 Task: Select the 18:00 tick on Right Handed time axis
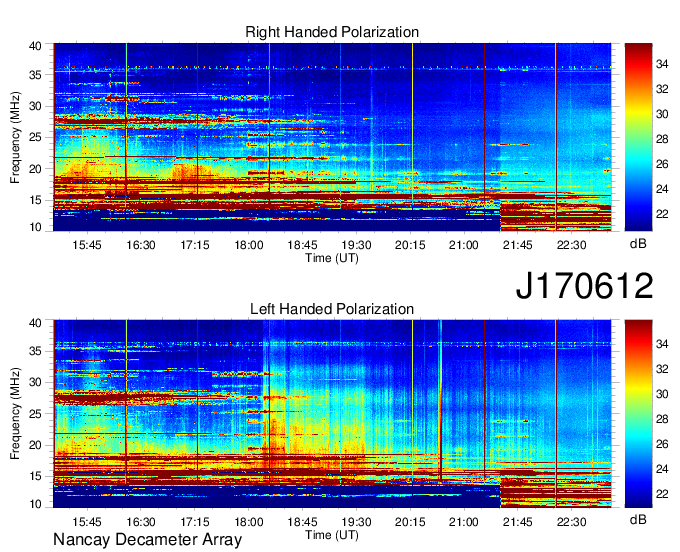249,245
